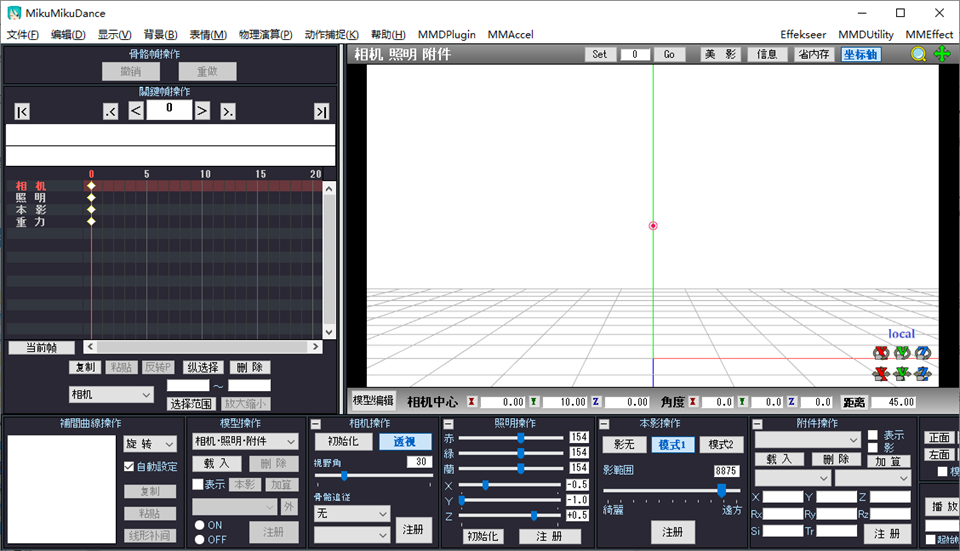Open the 旋转 interpolation dropdown
The image size is (960, 551).
pos(151,443)
